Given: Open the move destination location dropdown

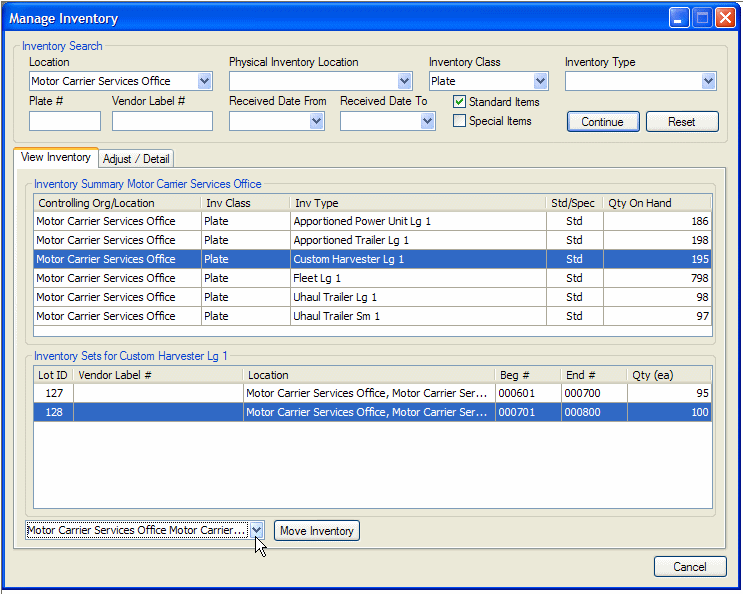Looking at the screenshot, I should [257, 531].
